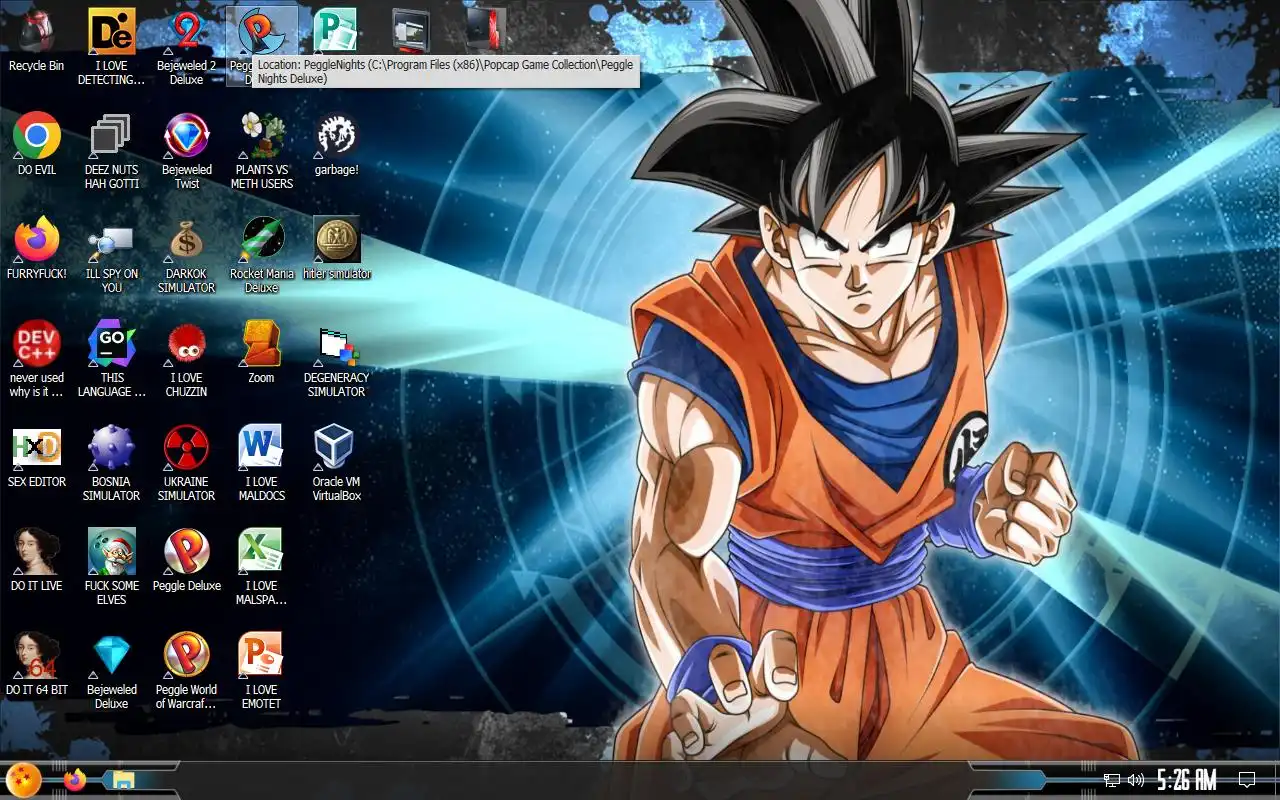1280x800 pixels.
Task: Select the Firefox shortcut on the desktop
Action: [37, 248]
